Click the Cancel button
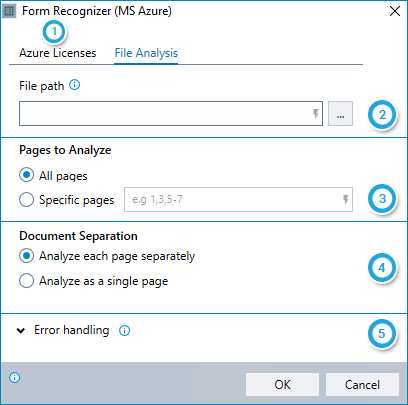408x405 pixels. pos(362,385)
